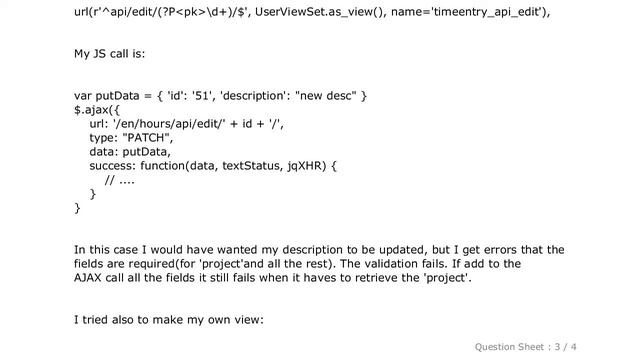
Task: Click the url '/en/hours/api/edit/' line
Action: 187,124
